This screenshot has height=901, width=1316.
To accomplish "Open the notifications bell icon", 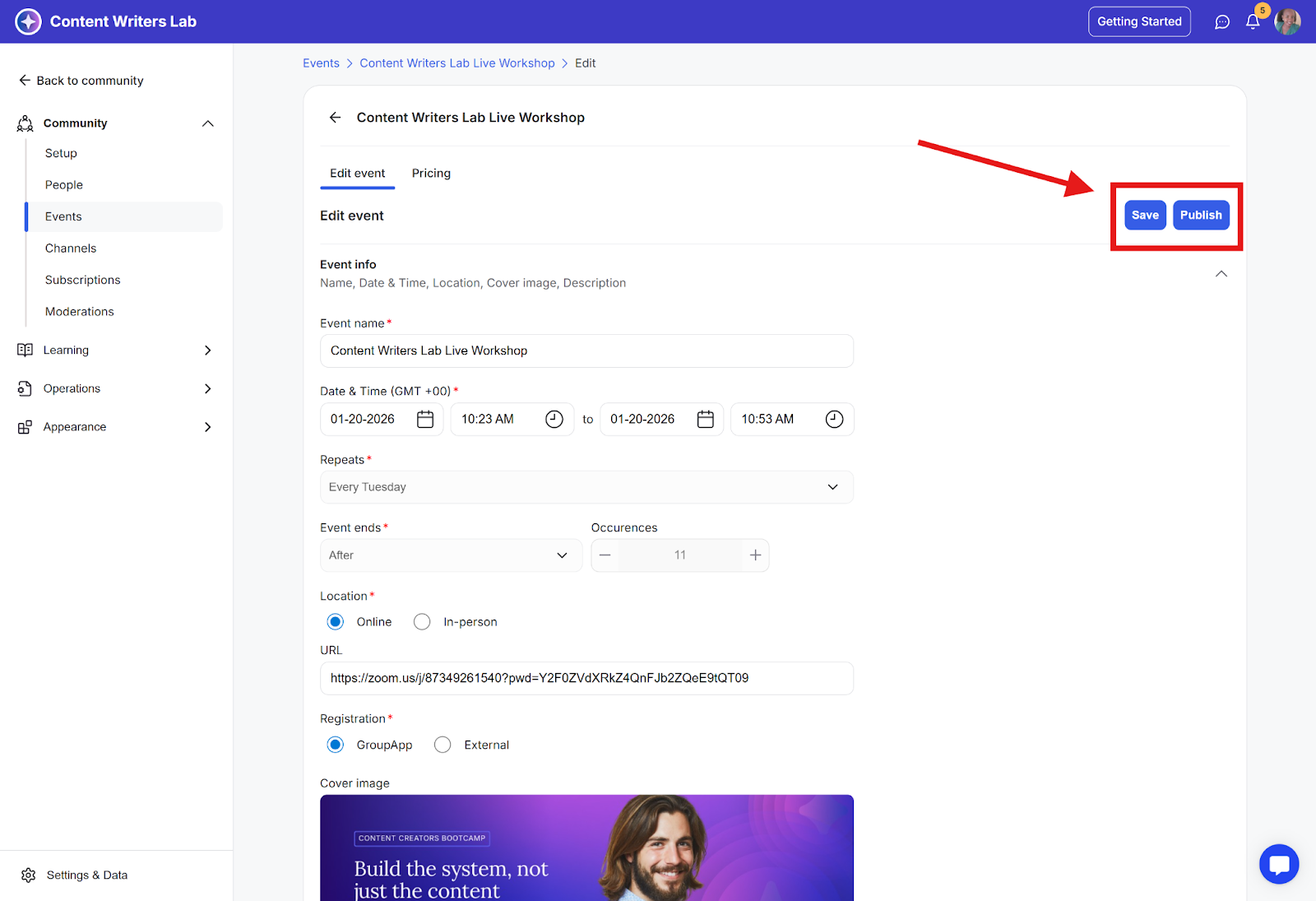I will click(1252, 22).
